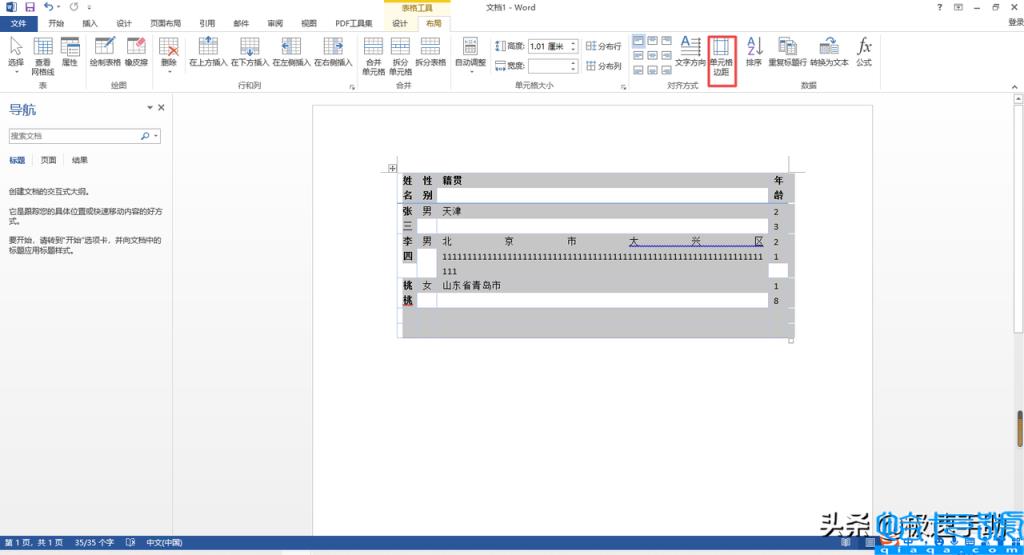Viewport: 1024px width, 555px height.
Task: Open the navigation search options dropdown arrow
Action: 157,136
